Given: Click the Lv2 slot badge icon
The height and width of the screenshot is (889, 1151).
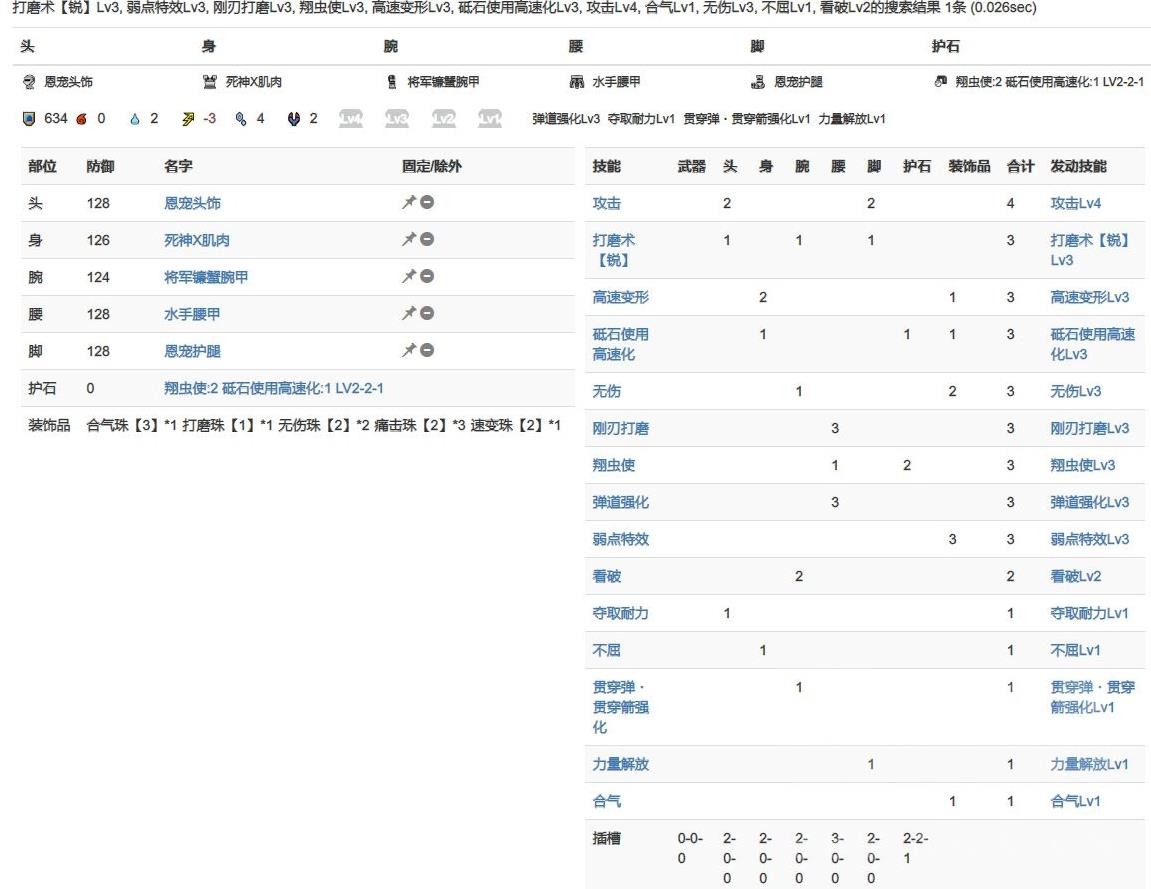Looking at the screenshot, I should pos(443,119).
